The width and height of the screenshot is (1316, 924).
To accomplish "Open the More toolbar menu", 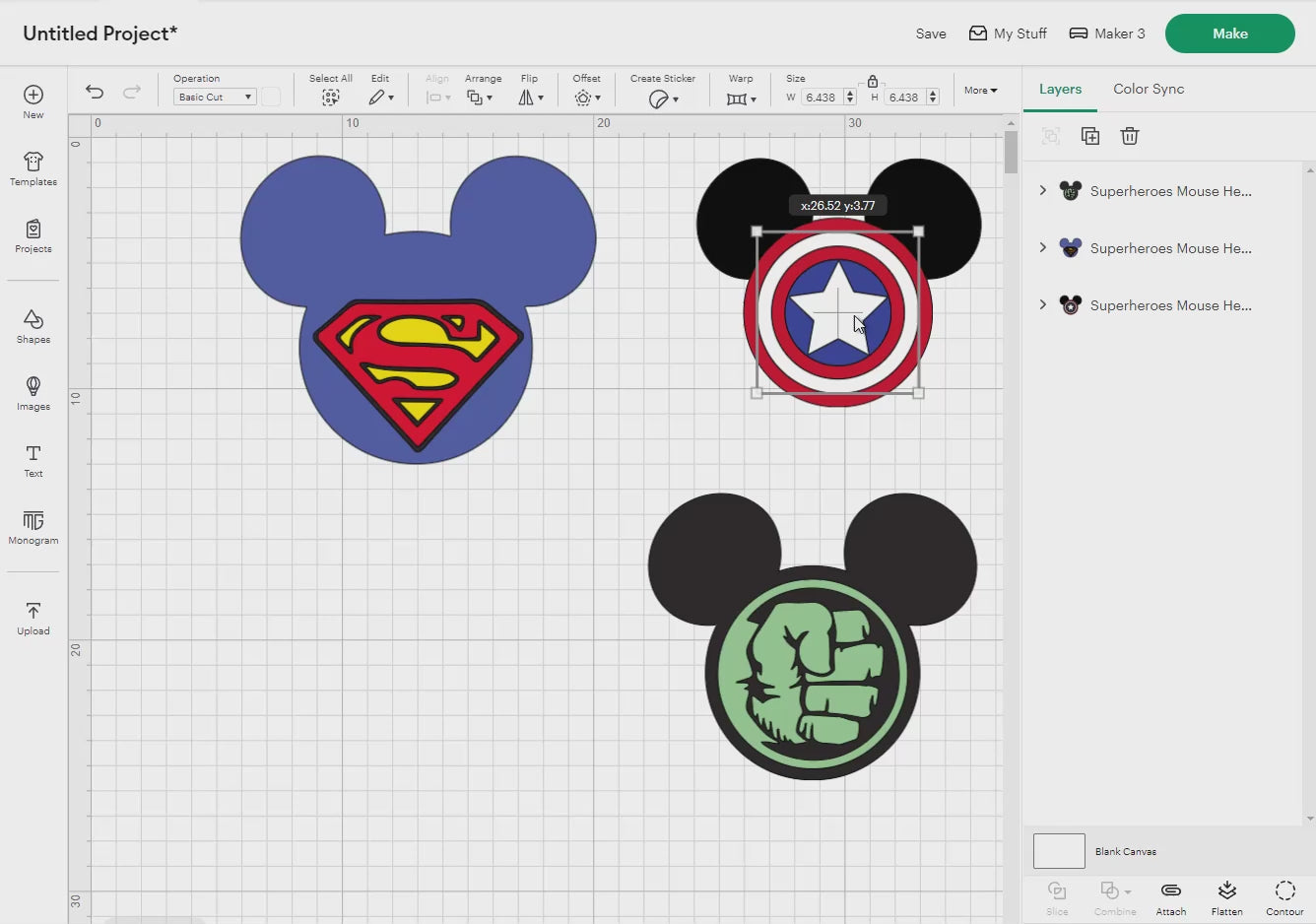I will point(980,90).
